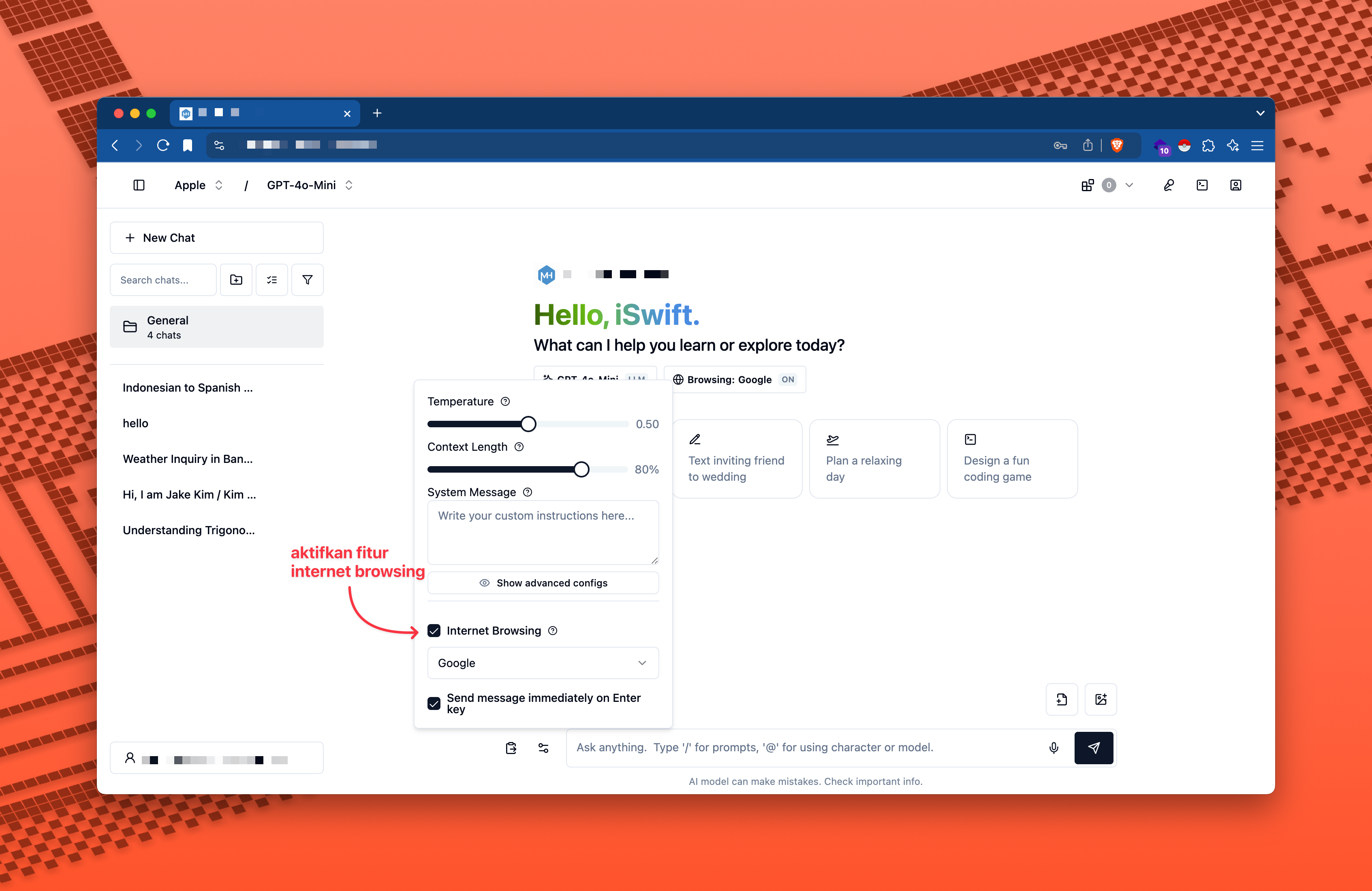Adjust the Context Length slider
1372x891 pixels.
581,469
